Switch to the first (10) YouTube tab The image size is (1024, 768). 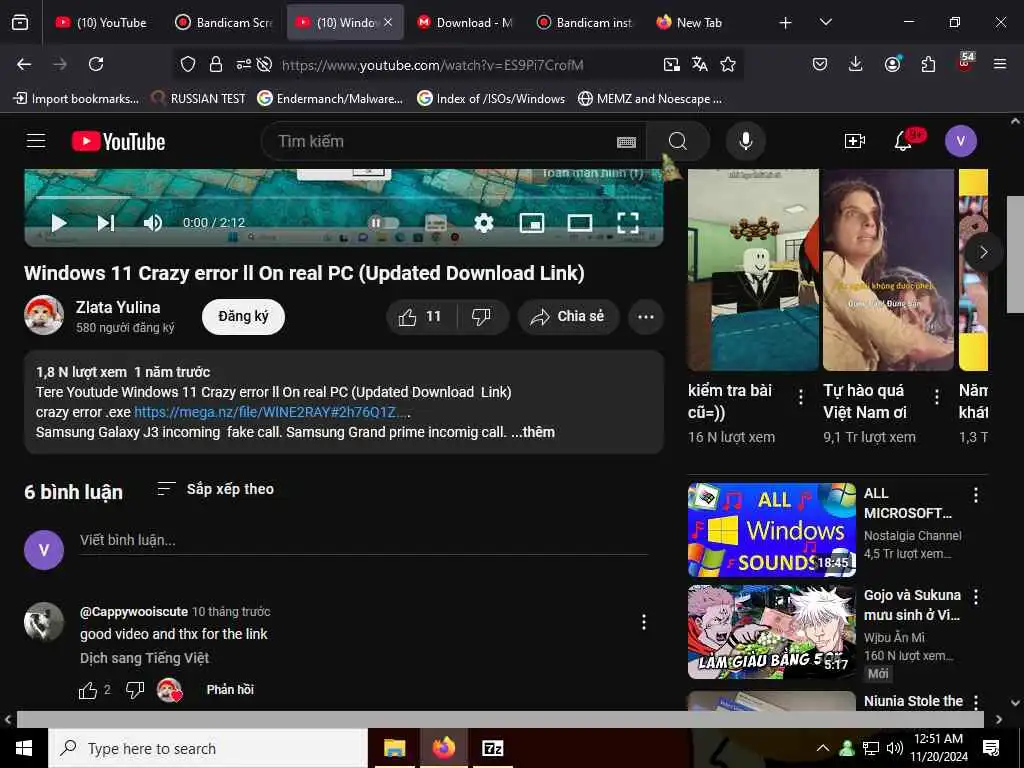tap(102, 23)
